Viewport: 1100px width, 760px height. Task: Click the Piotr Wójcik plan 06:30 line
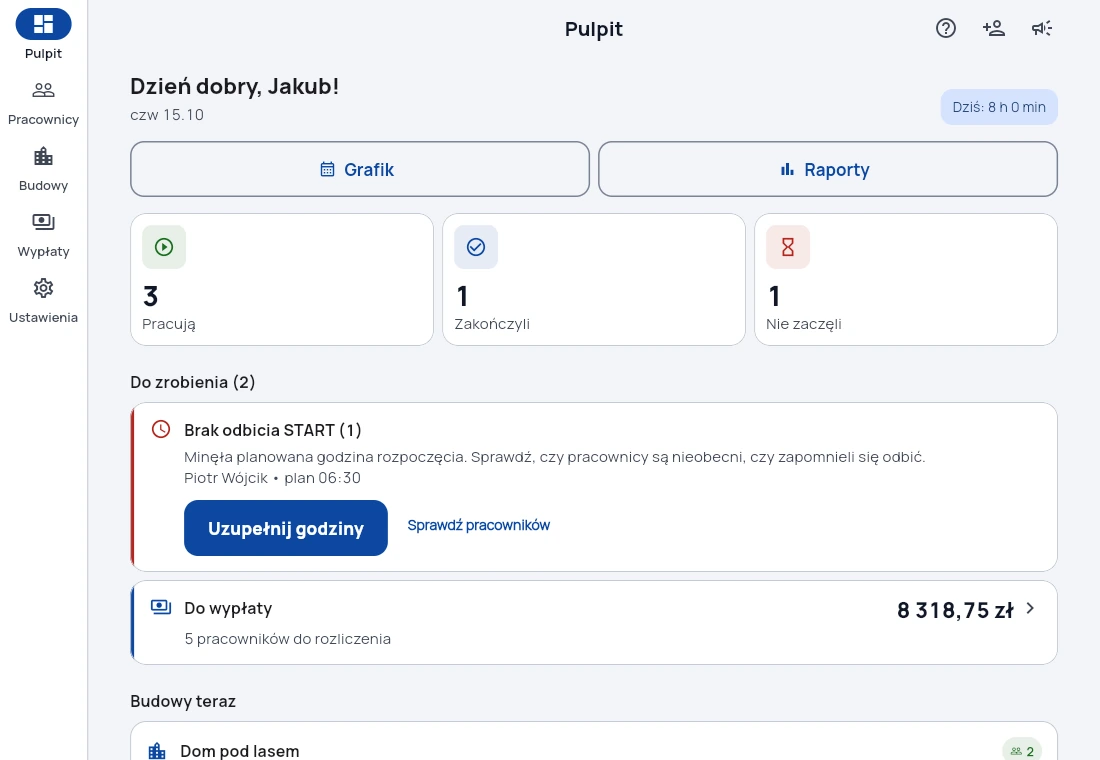click(272, 478)
